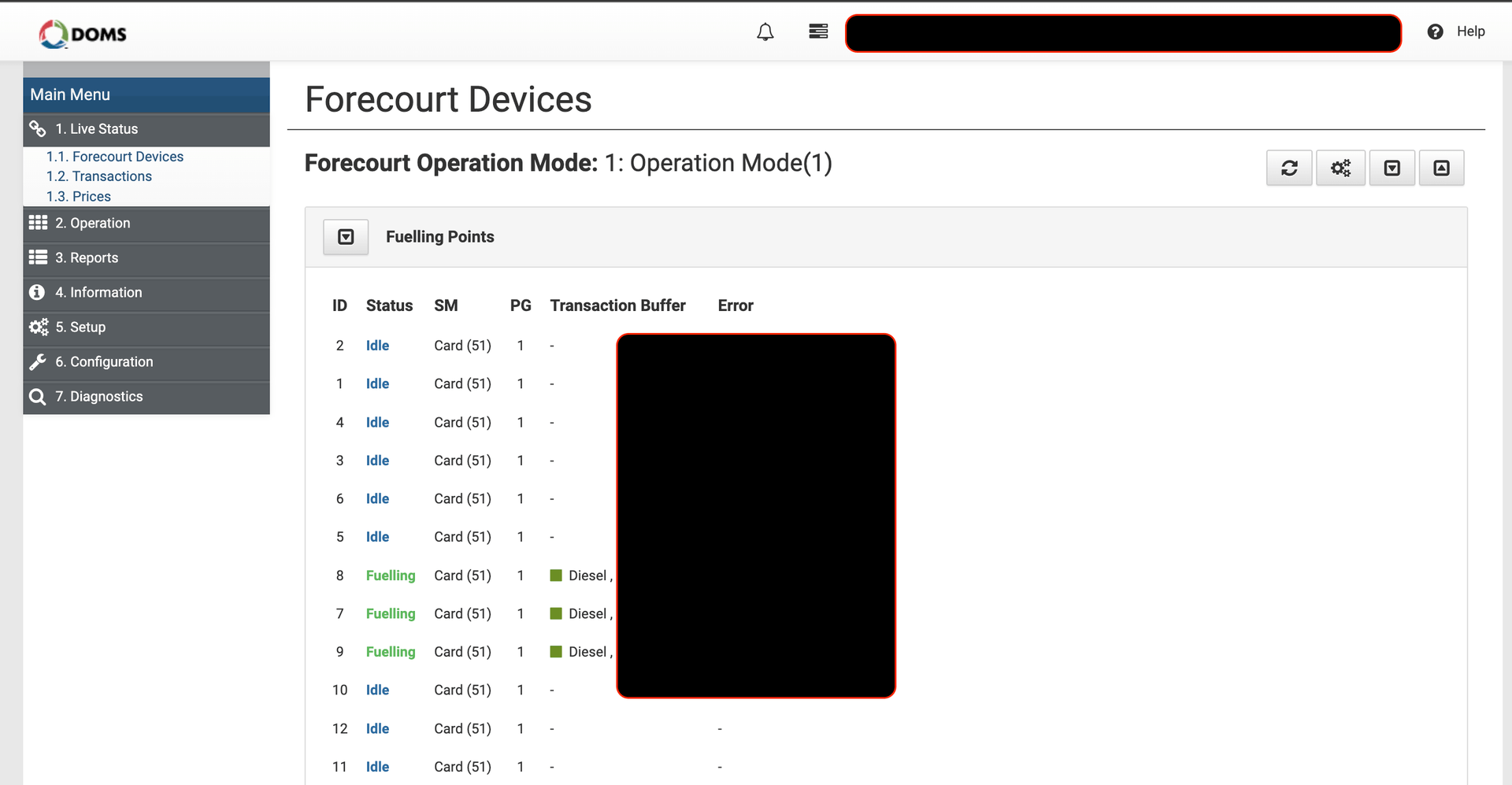
Task: Select the 4. Information menu item
Action: coord(98,293)
